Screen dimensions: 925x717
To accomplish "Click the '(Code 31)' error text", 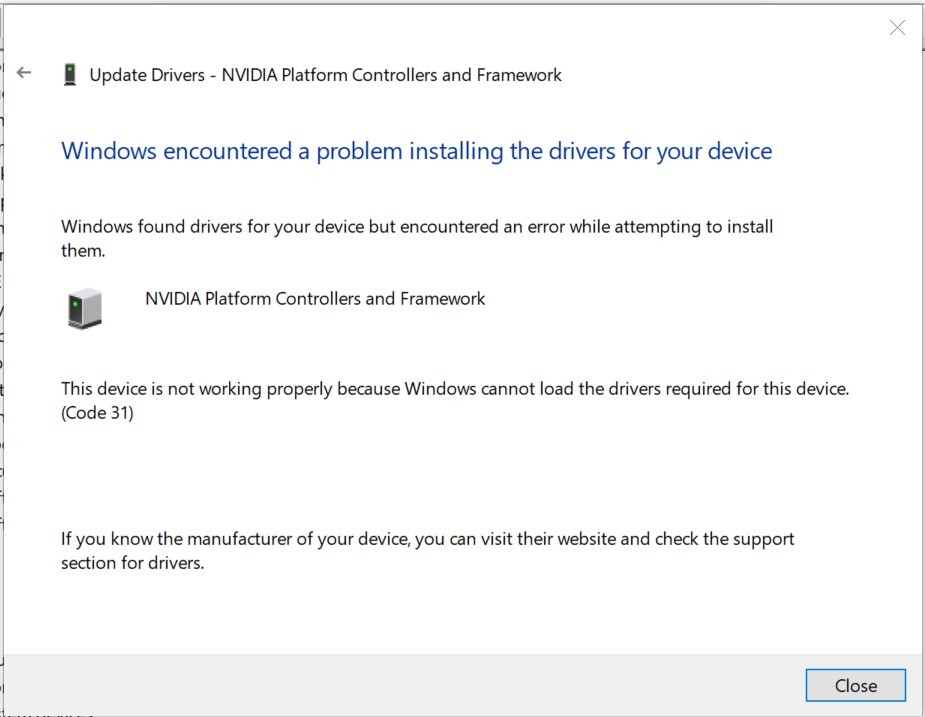I will click(97, 412).
